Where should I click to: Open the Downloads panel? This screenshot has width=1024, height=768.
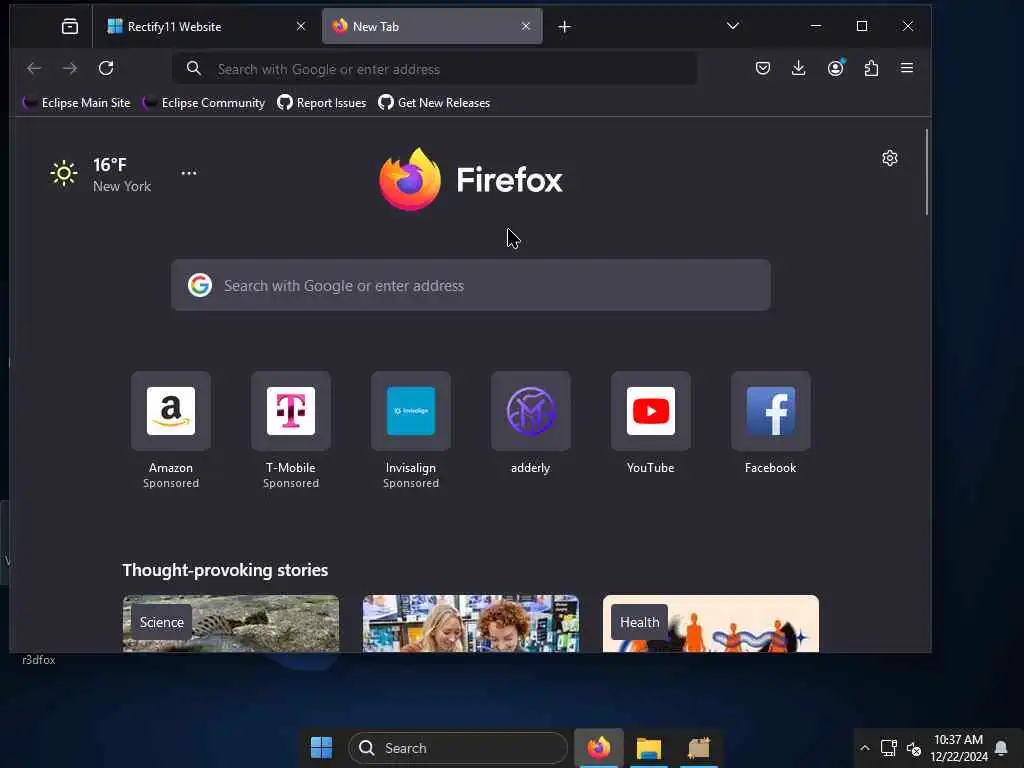798,68
